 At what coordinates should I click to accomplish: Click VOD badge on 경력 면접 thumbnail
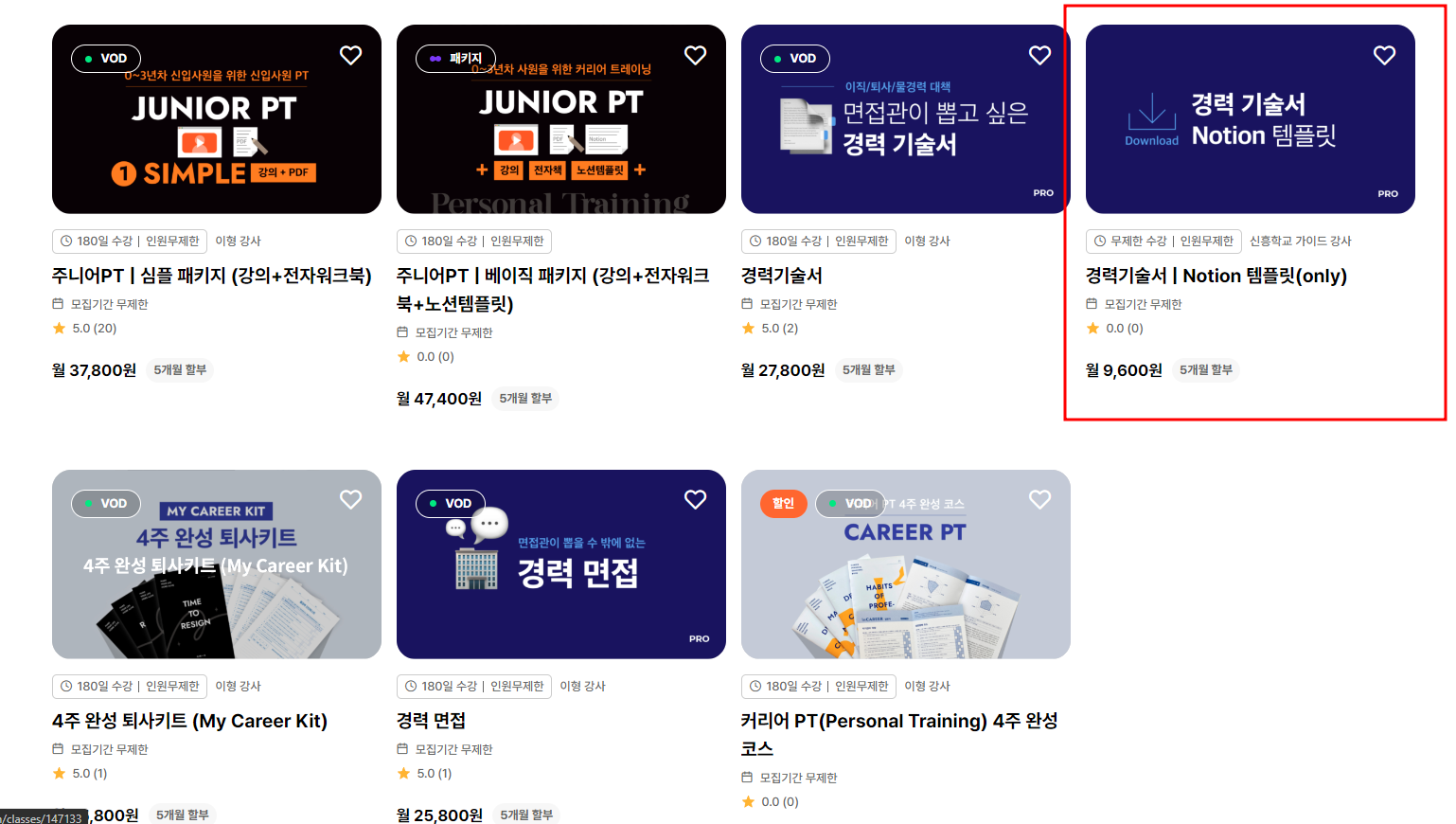[x=451, y=503]
